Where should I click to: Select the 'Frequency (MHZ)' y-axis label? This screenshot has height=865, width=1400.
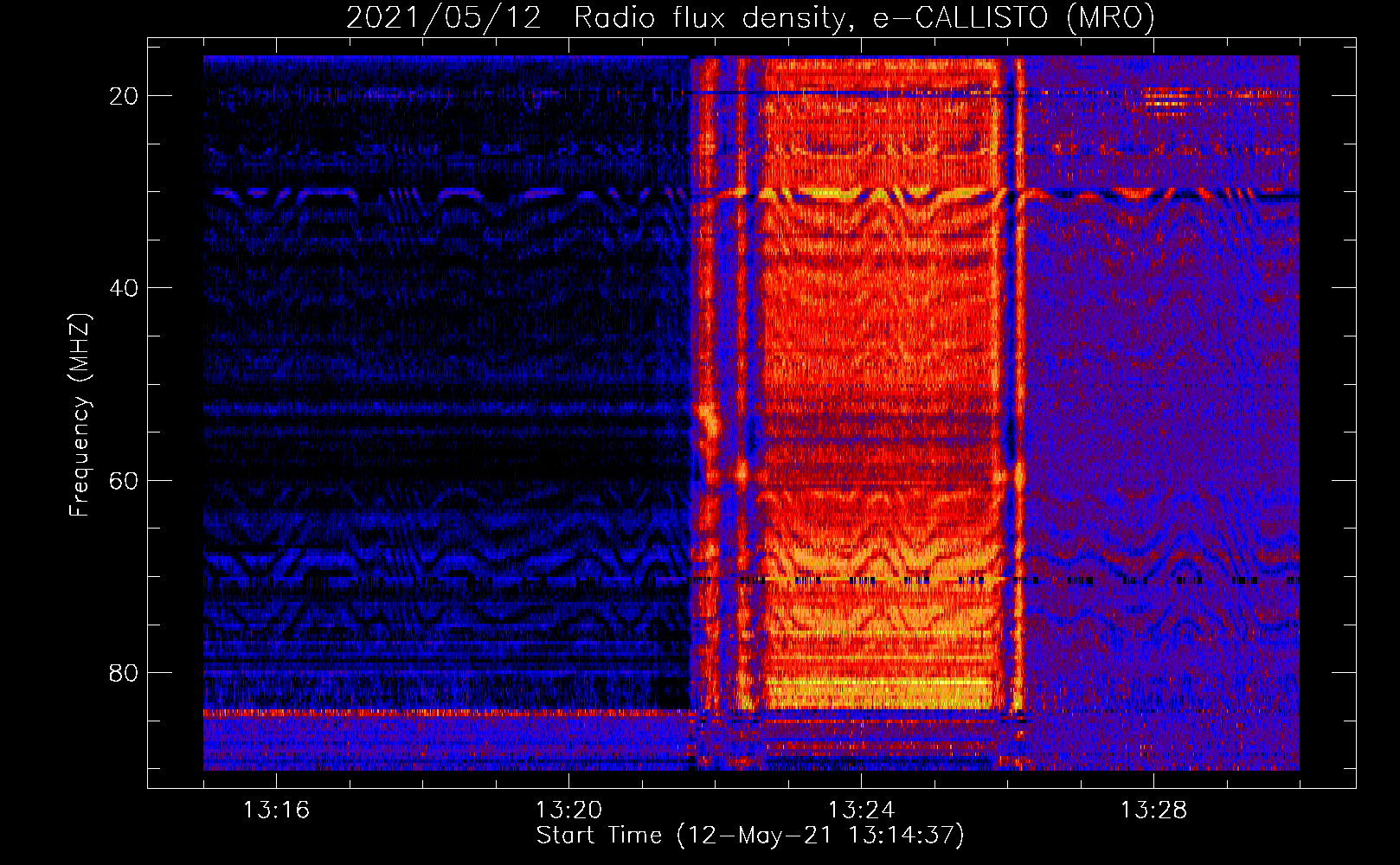click(x=80, y=415)
